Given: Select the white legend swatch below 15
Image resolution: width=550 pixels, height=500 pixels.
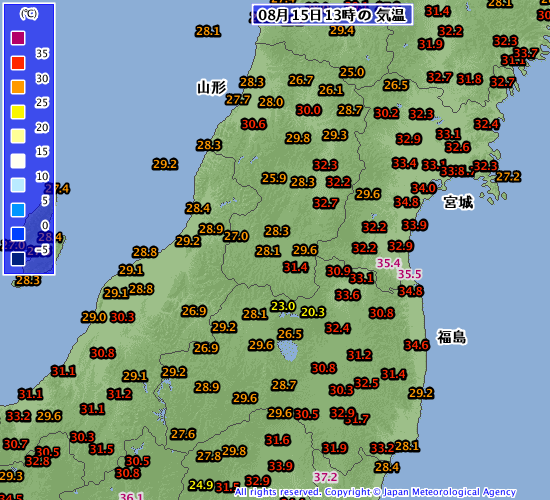Looking at the screenshot, I should [x=18, y=161].
